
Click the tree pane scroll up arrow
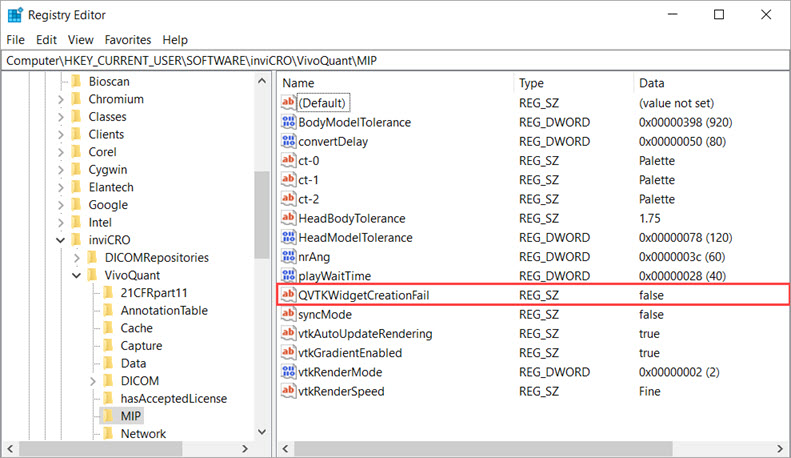click(x=262, y=81)
